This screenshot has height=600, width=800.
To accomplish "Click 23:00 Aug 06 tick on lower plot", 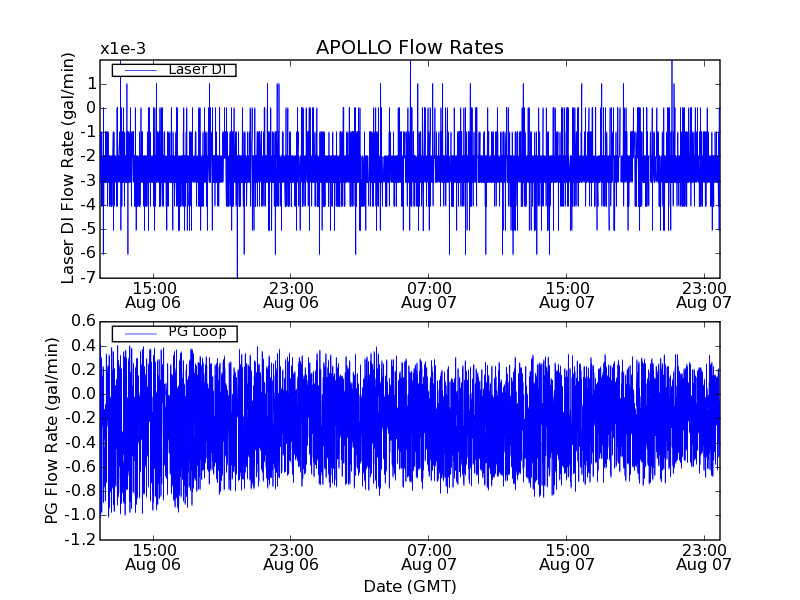I will (x=290, y=556).
